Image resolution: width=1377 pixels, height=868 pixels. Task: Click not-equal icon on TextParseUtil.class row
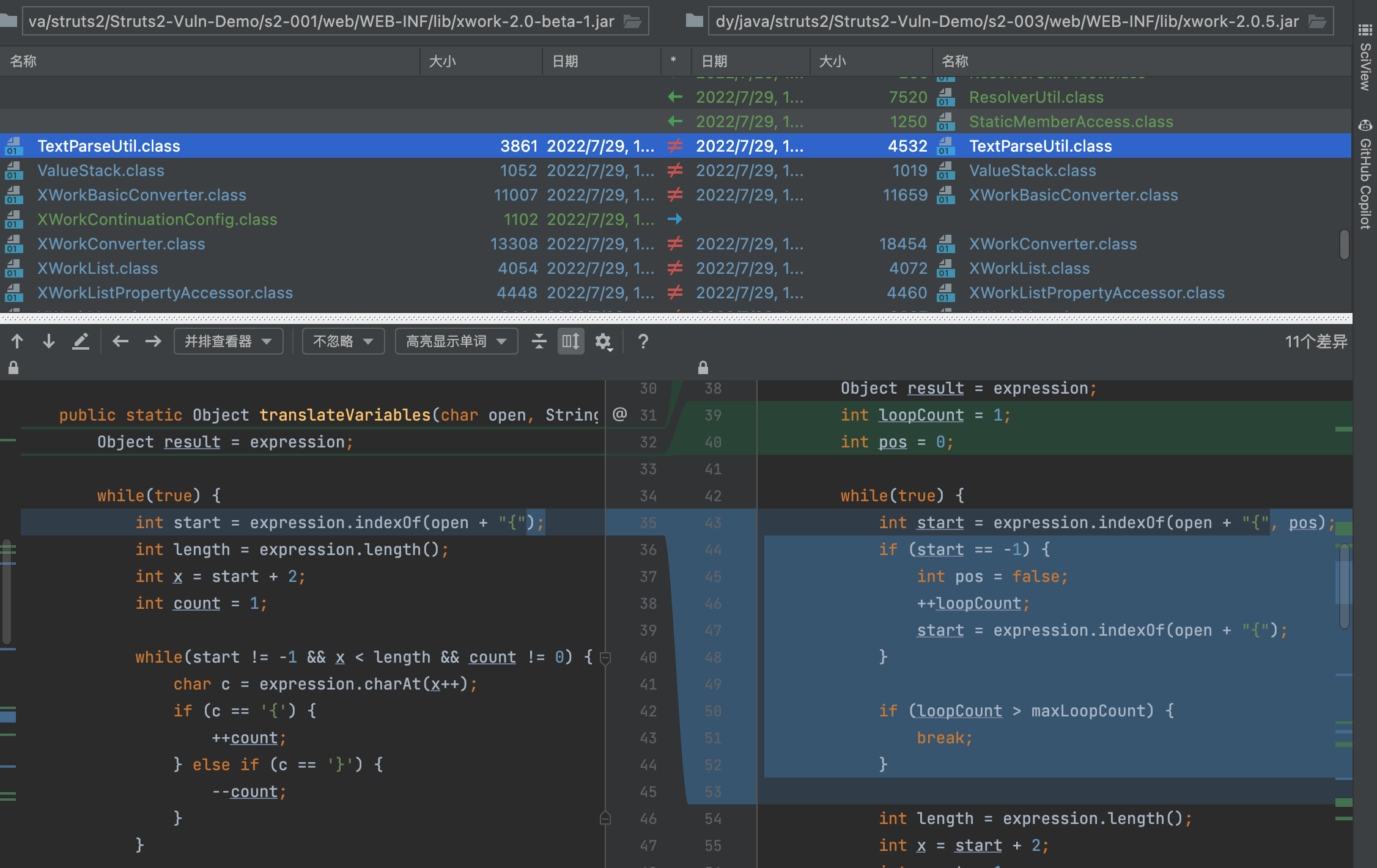coord(675,146)
